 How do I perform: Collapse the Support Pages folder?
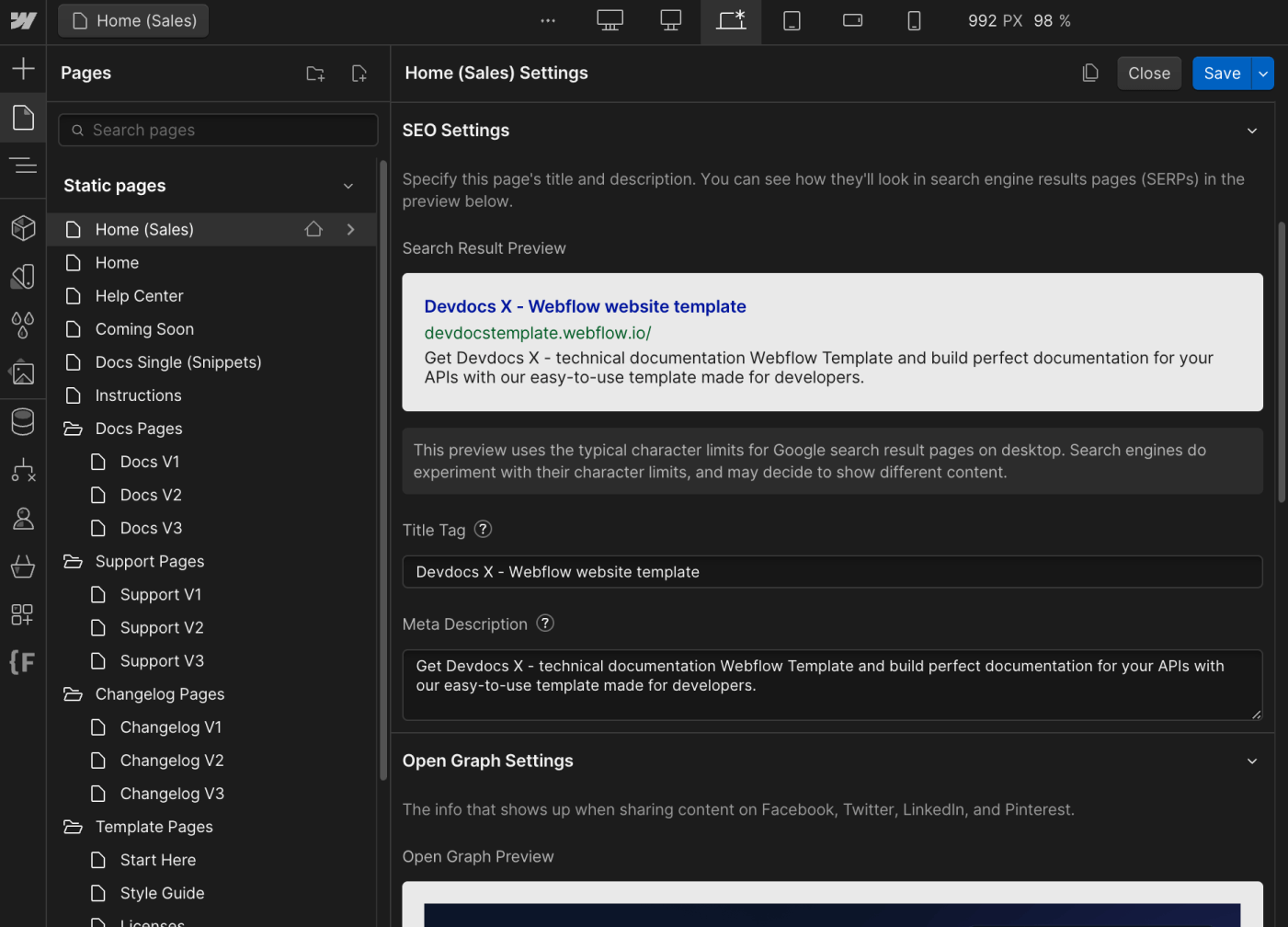pos(73,561)
